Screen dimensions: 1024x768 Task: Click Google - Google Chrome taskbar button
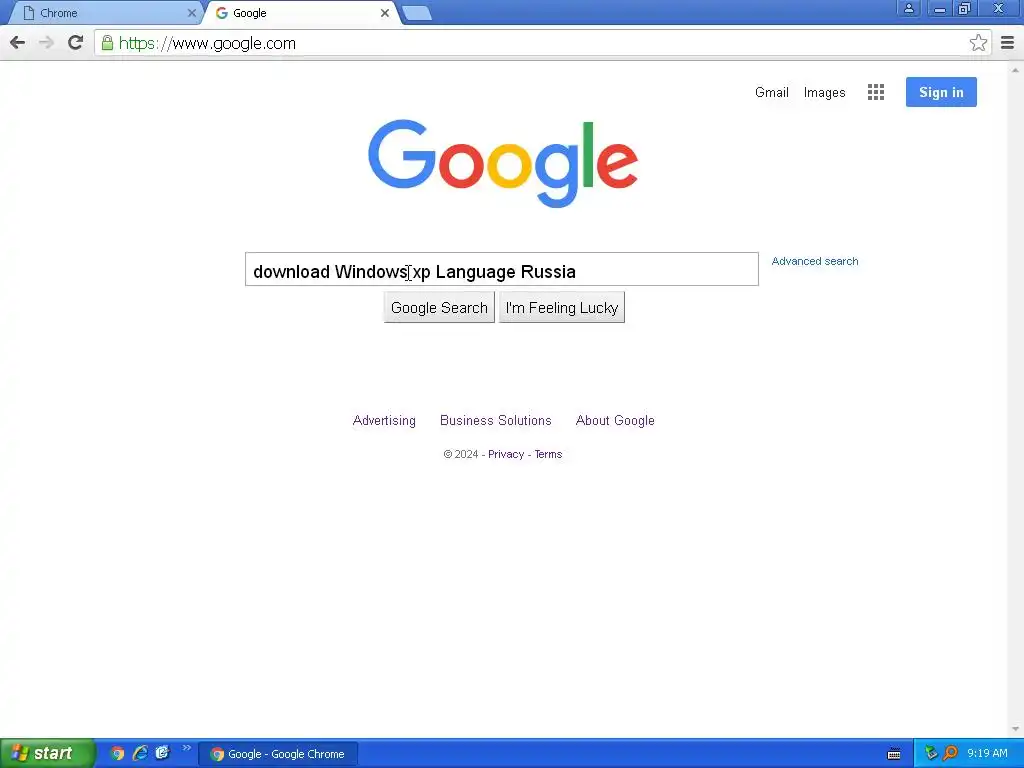pyautogui.click(x=278, y=754)
